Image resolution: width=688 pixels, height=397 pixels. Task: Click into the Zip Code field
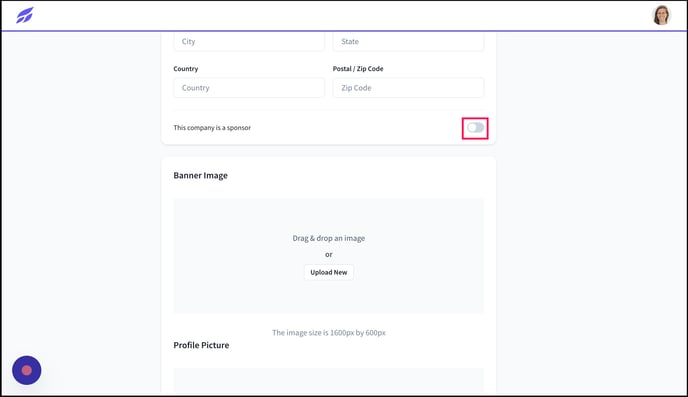coord(408,88)
